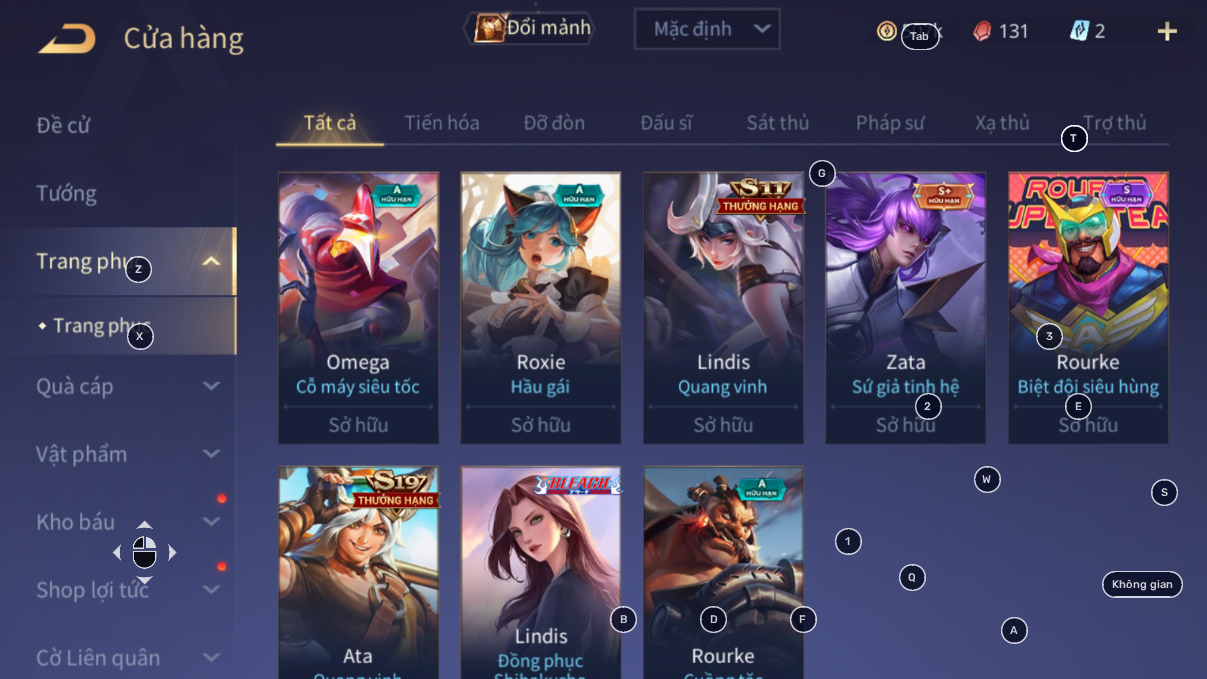1207x679 pixels.
Task: Click the Không gian key overlay
Action: (1142, 584)
